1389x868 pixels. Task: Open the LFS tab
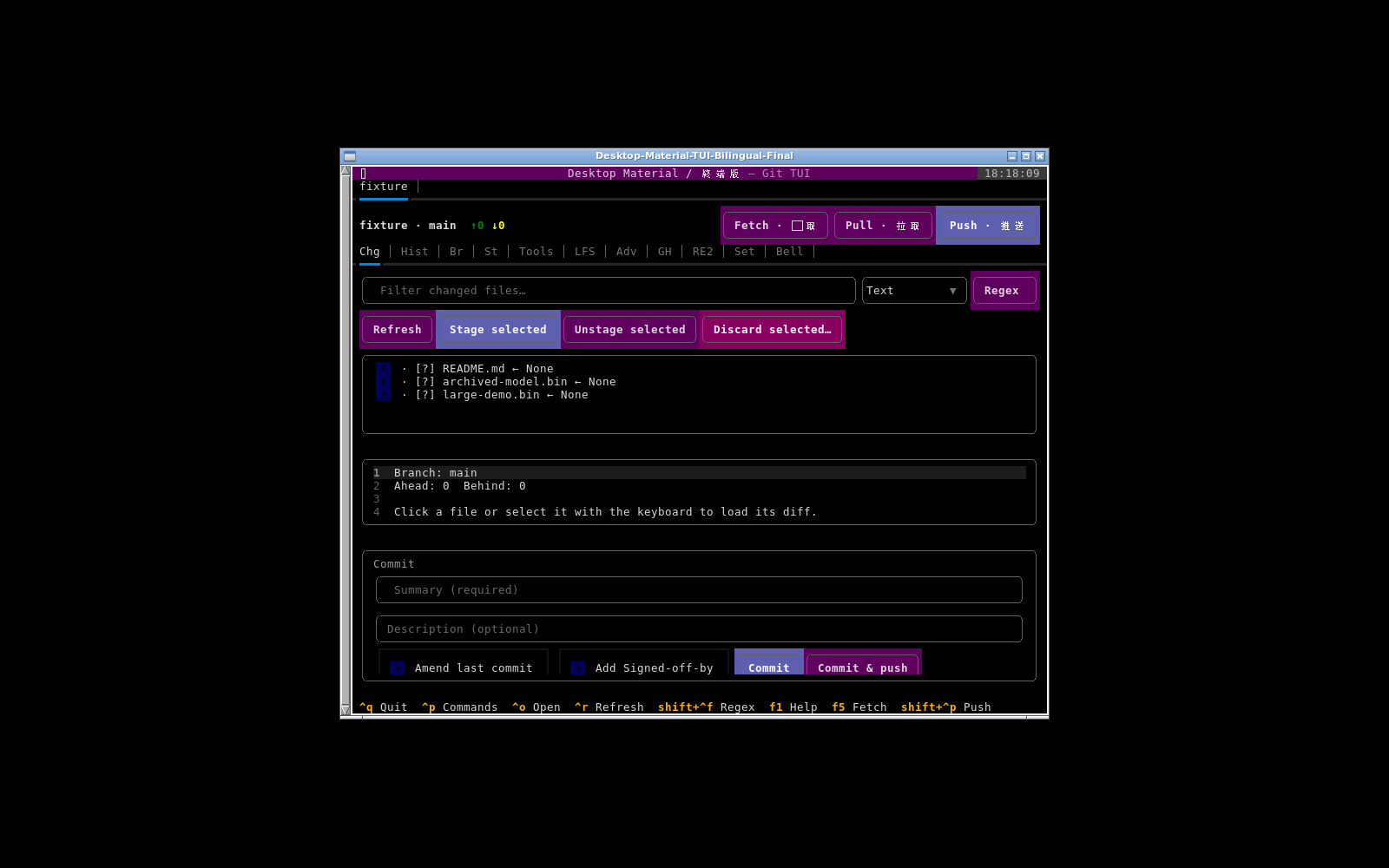tap(585, 252)
